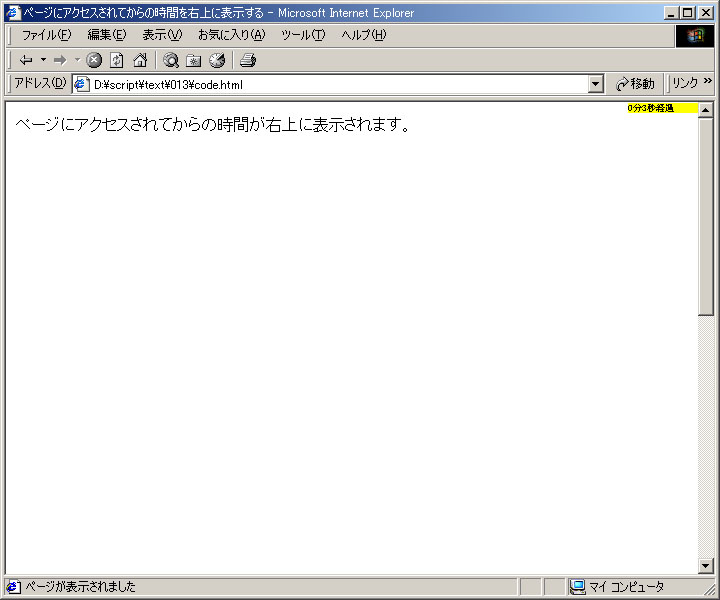Click the address bar URL field
Image resolution: width=720 pixels, height=600 pixels.
pyautogui.click(x=339, y=84)
